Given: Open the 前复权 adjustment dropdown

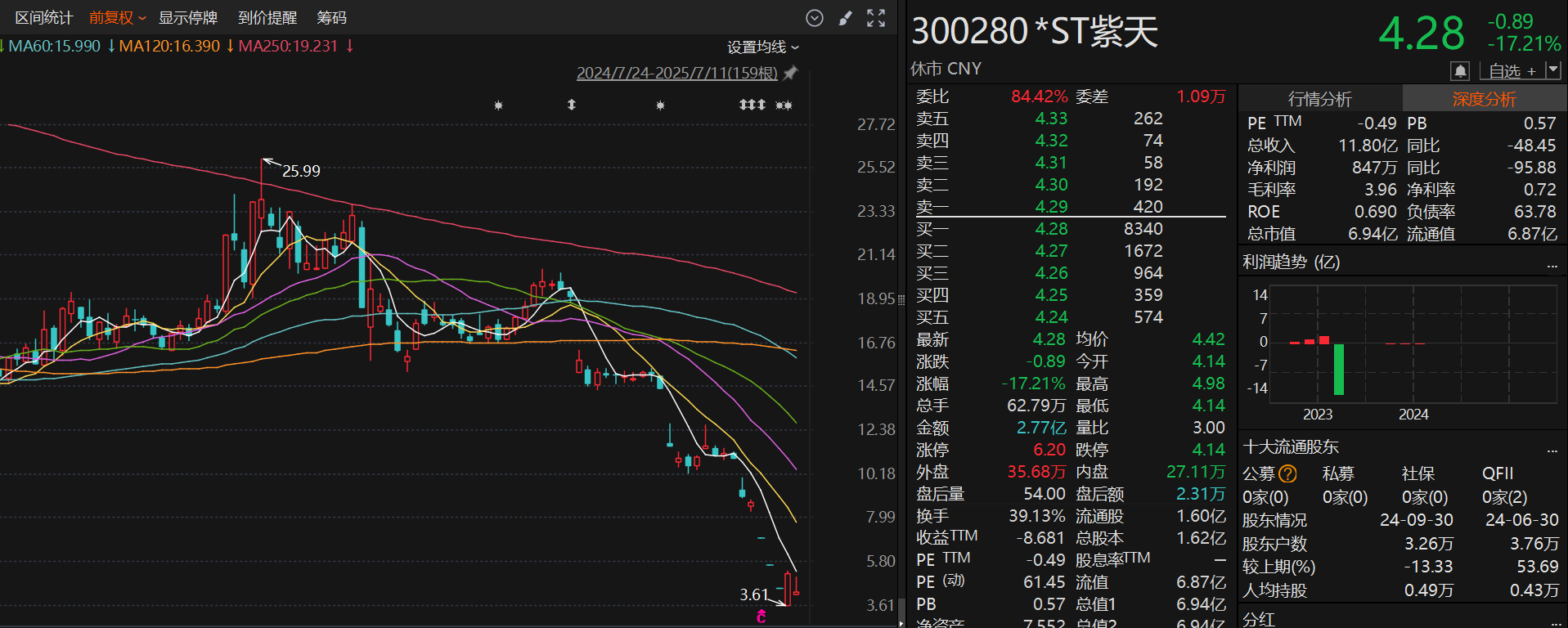Looking at the screenshot, I should coord(117,18).
